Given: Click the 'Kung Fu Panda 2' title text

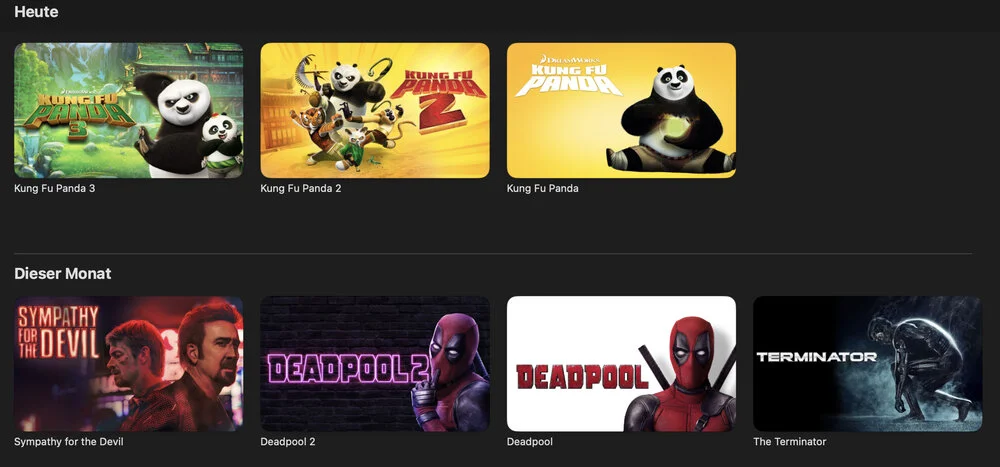Looking at the screenshot, I should tap(300, 189).
